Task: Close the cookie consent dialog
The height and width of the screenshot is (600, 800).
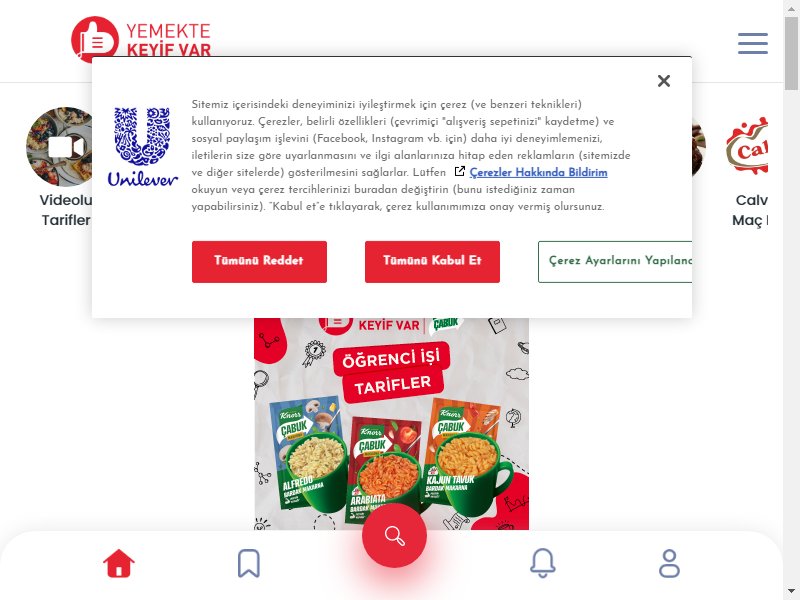Action: click(x=664, y=81)
